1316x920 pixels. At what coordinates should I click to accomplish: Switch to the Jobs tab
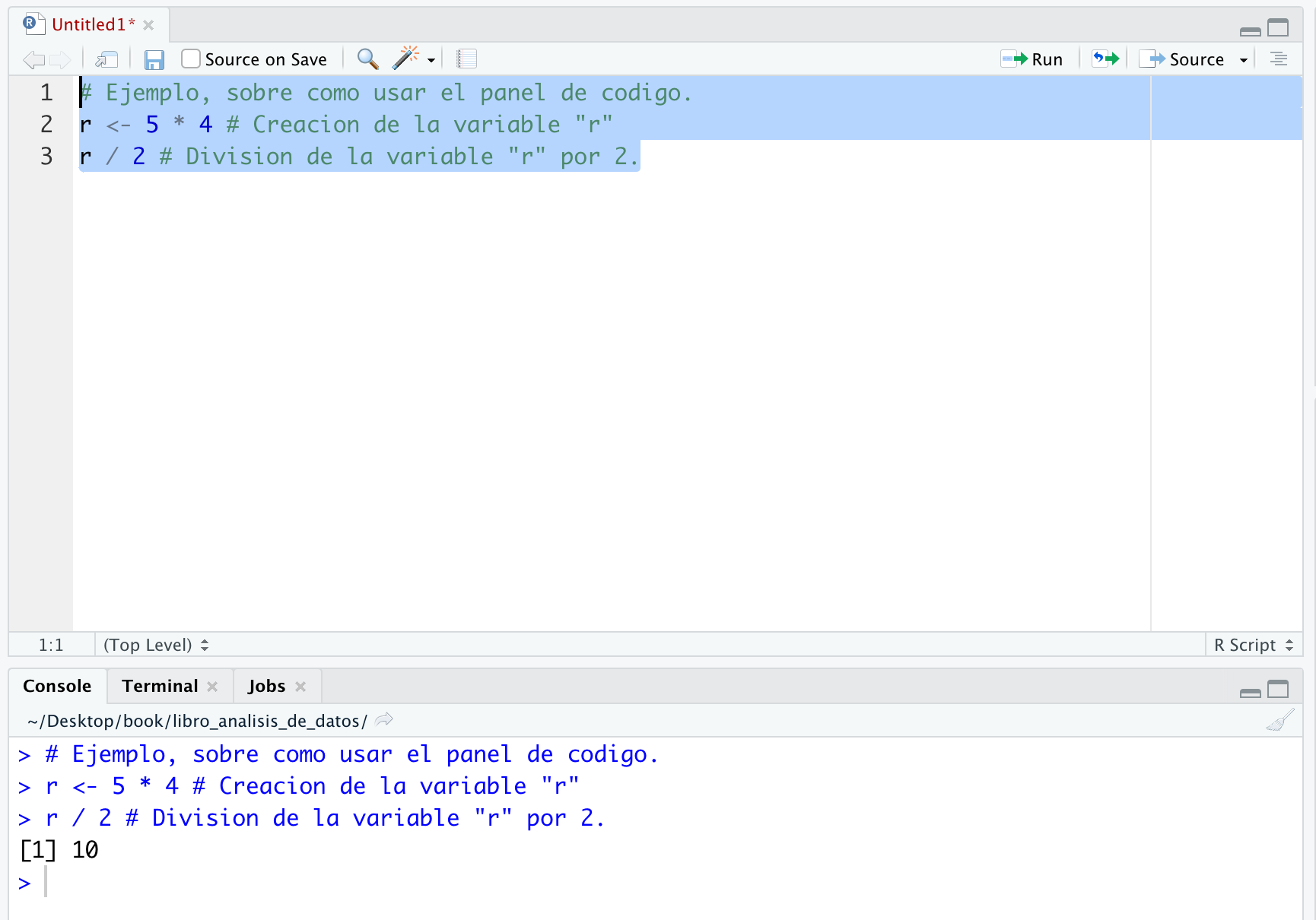pos(266,685)
